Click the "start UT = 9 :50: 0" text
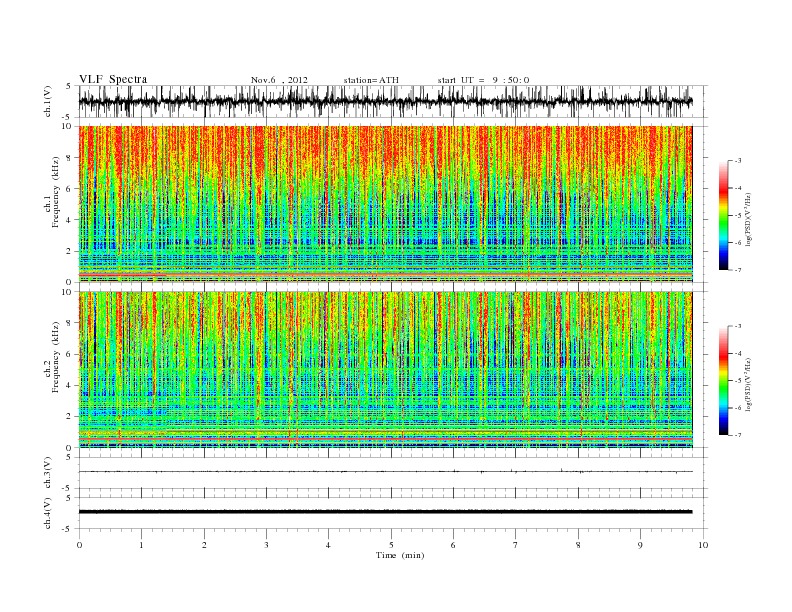Image resolution: width=792 pixels, height=612 pixels. coord(483,80)
